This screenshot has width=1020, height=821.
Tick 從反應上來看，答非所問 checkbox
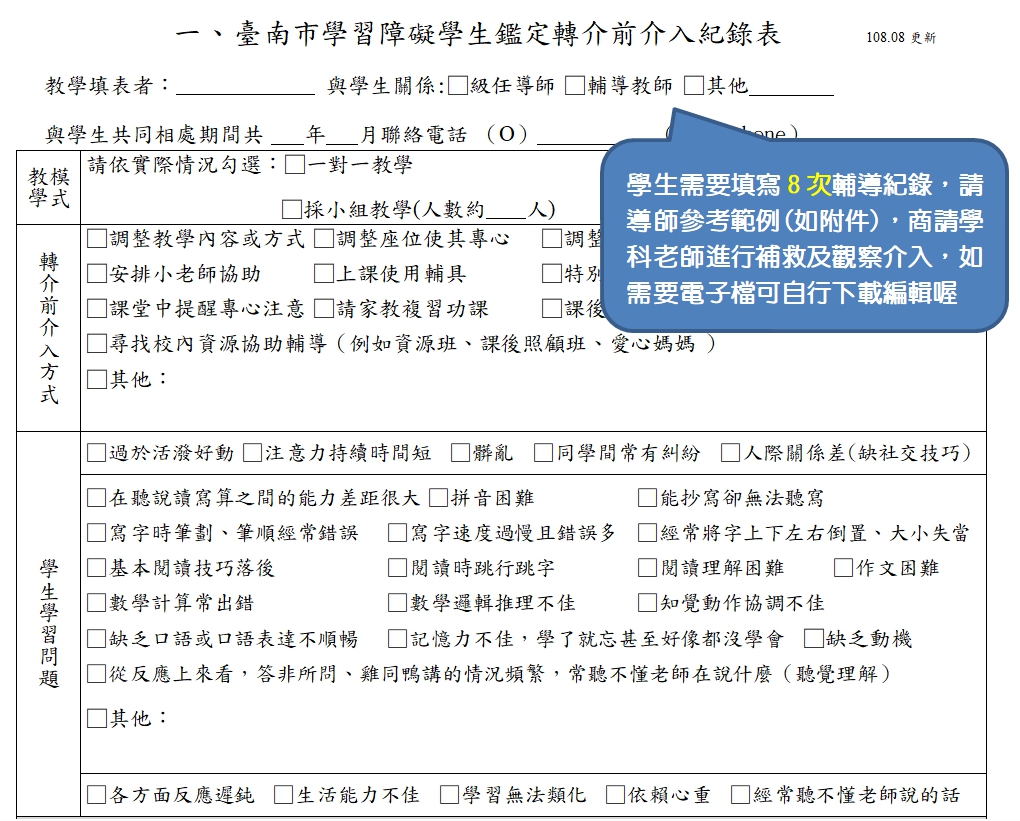(x=97, y=674)
